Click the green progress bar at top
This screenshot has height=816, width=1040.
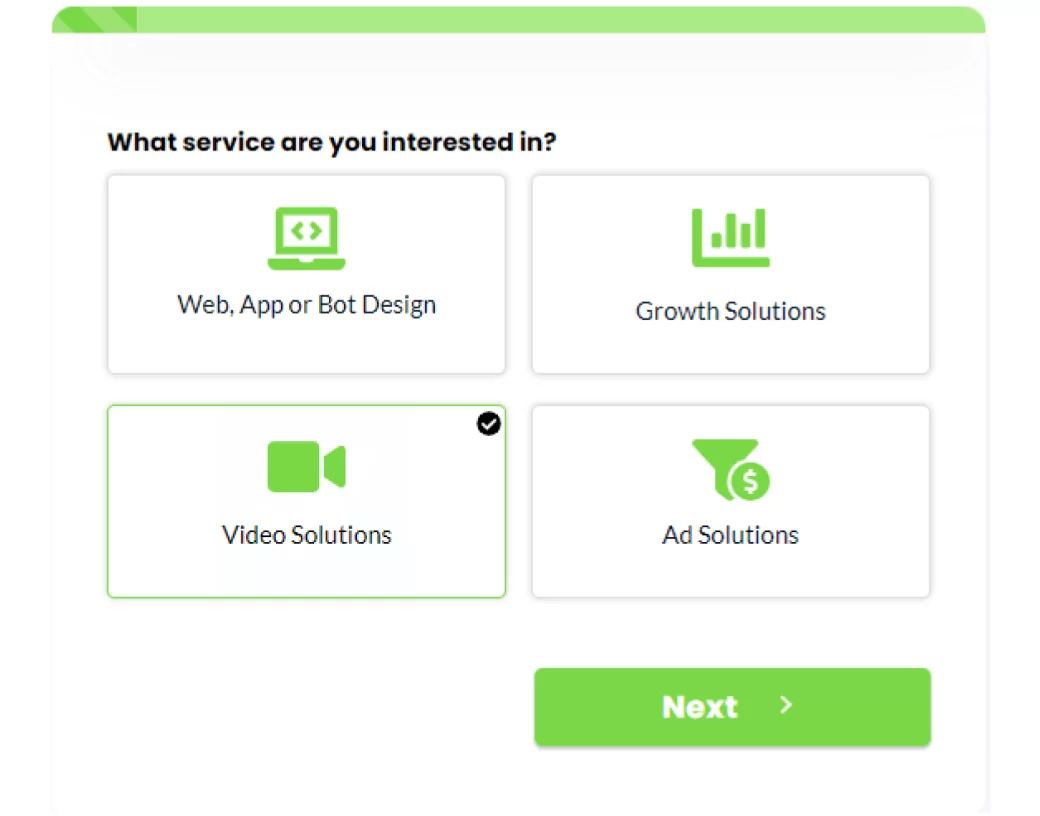[x=560, y=20]
